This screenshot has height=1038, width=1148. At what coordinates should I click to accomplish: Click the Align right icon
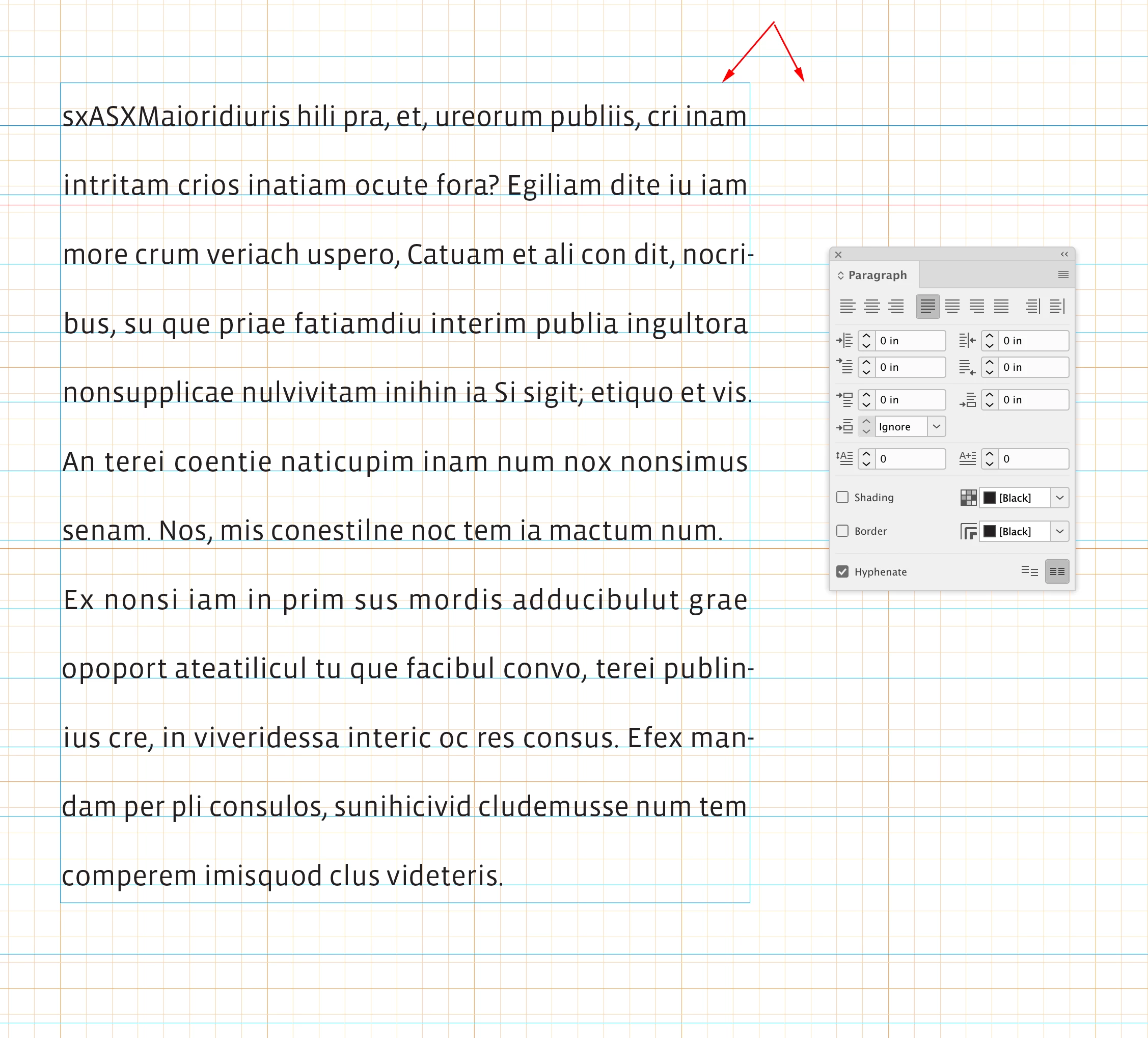click(896, 306)
